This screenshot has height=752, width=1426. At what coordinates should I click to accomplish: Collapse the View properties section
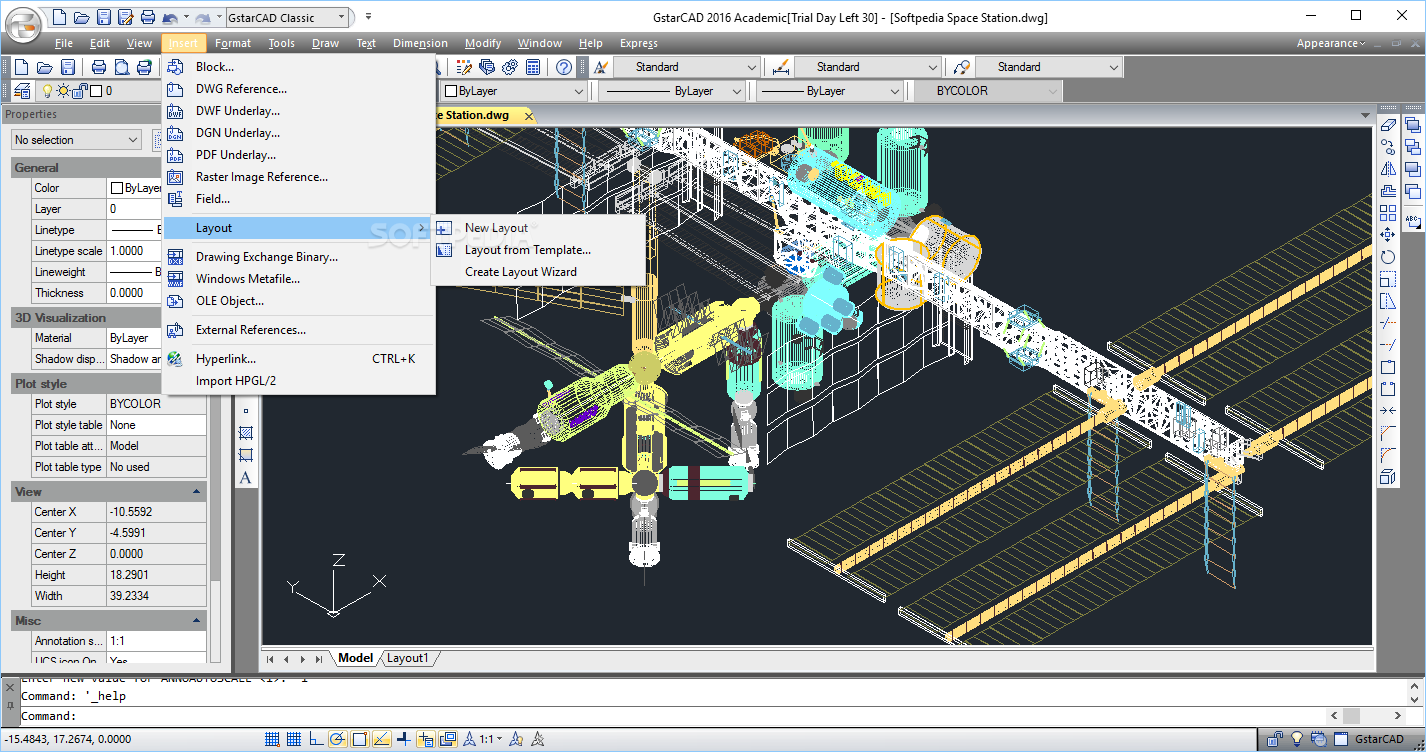pos(196,492)
